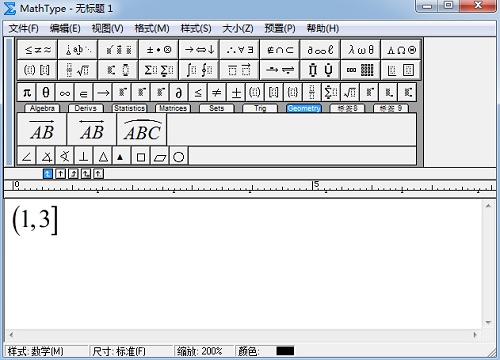This screenshot has height=360, width=500.
Task: Open the arrow symbols palette (→⇔↓)
Action: (x=199, y=50)
